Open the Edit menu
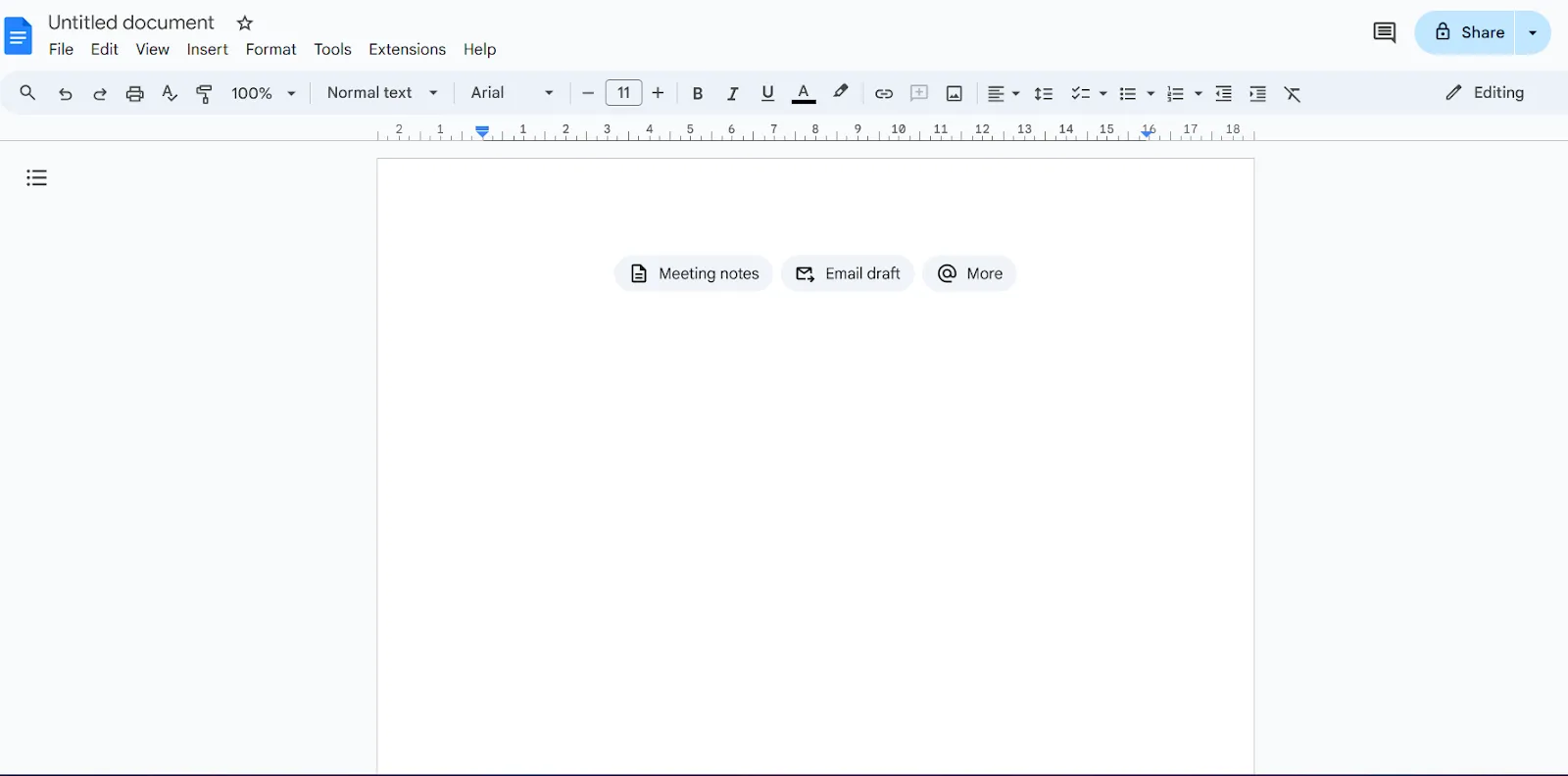 coord(104,49)
